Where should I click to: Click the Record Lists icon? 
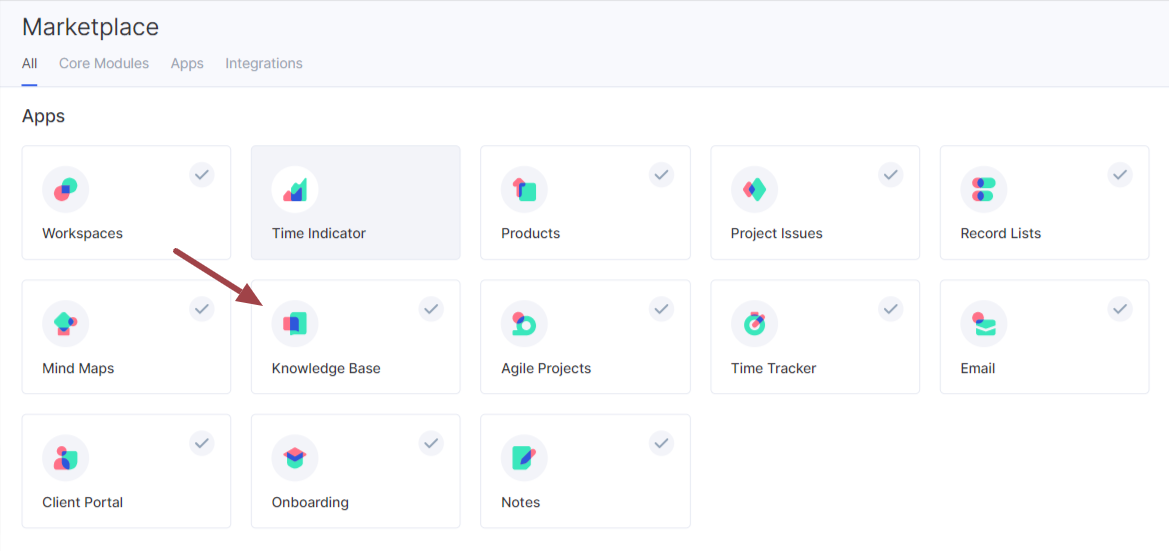(x=983, y=189)
